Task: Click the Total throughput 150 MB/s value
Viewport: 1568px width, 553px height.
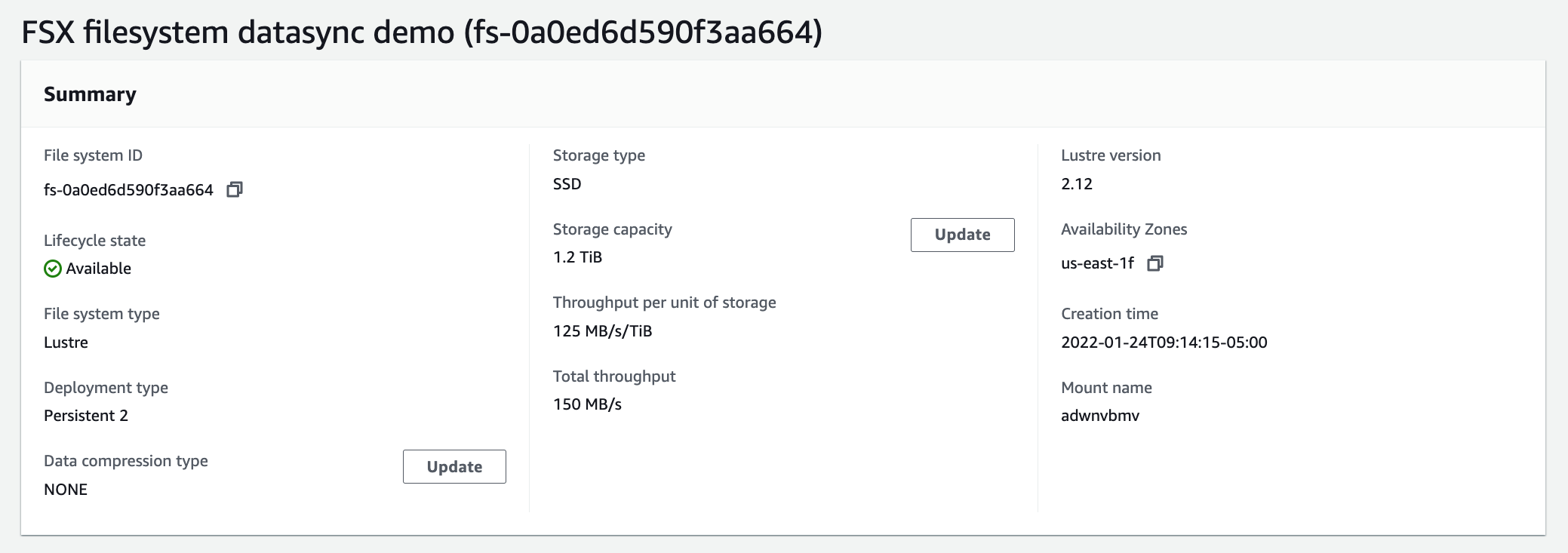Action: click(587, 404)
